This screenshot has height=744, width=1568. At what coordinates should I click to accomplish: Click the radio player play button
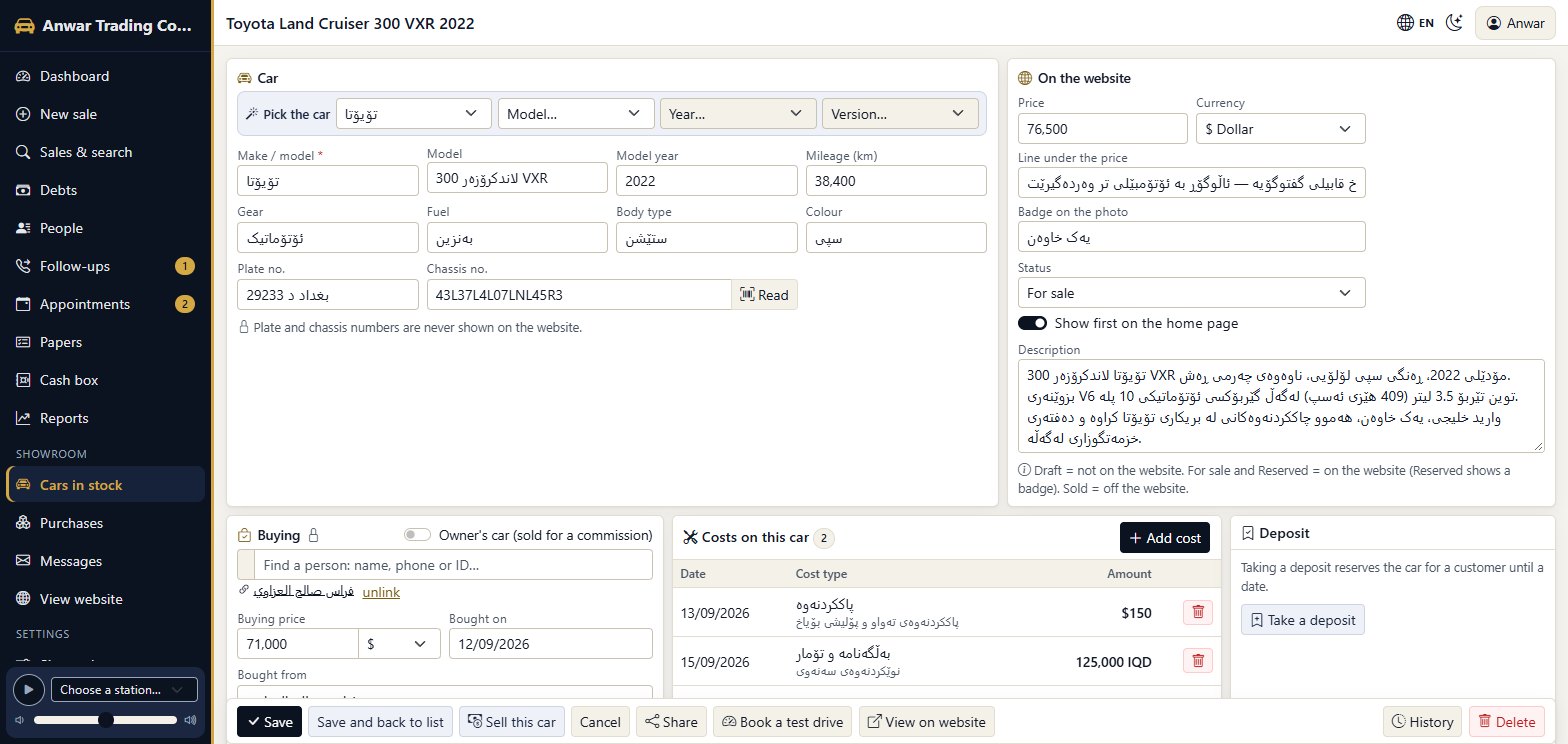(x=28, y=689)
